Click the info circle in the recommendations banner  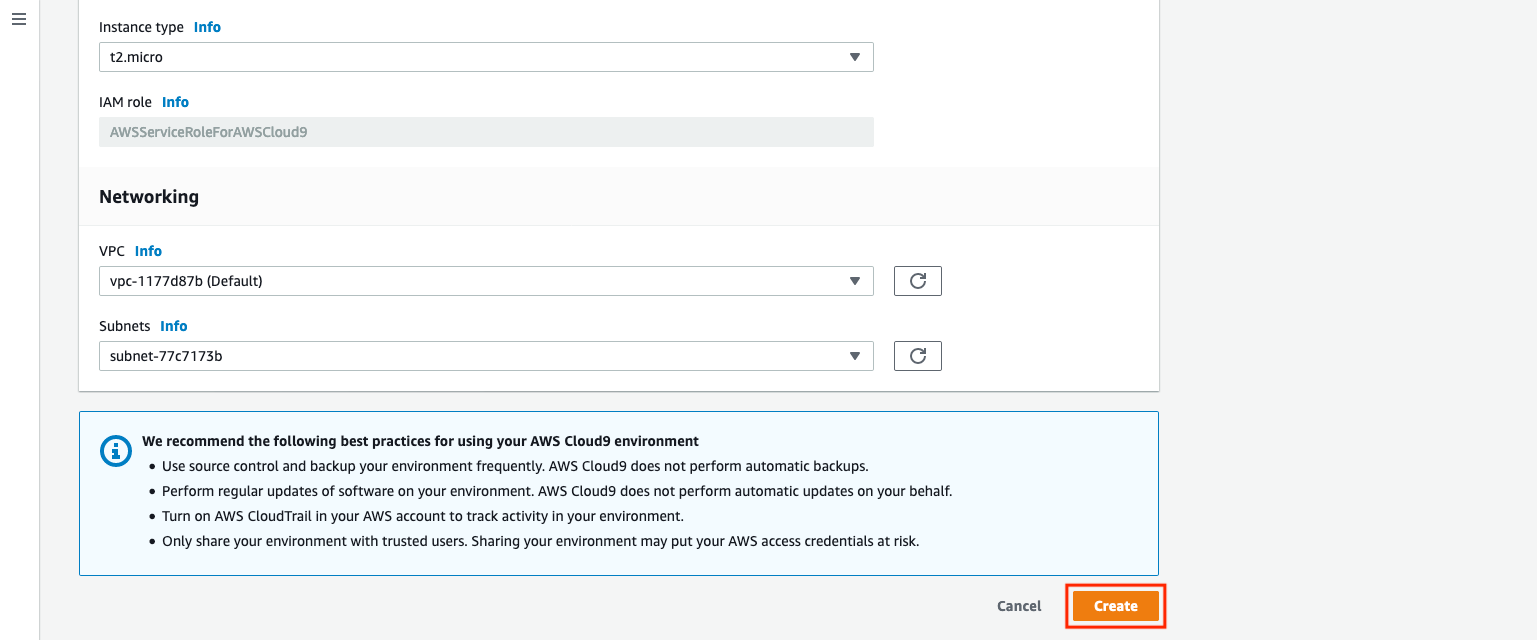[115, 451]
